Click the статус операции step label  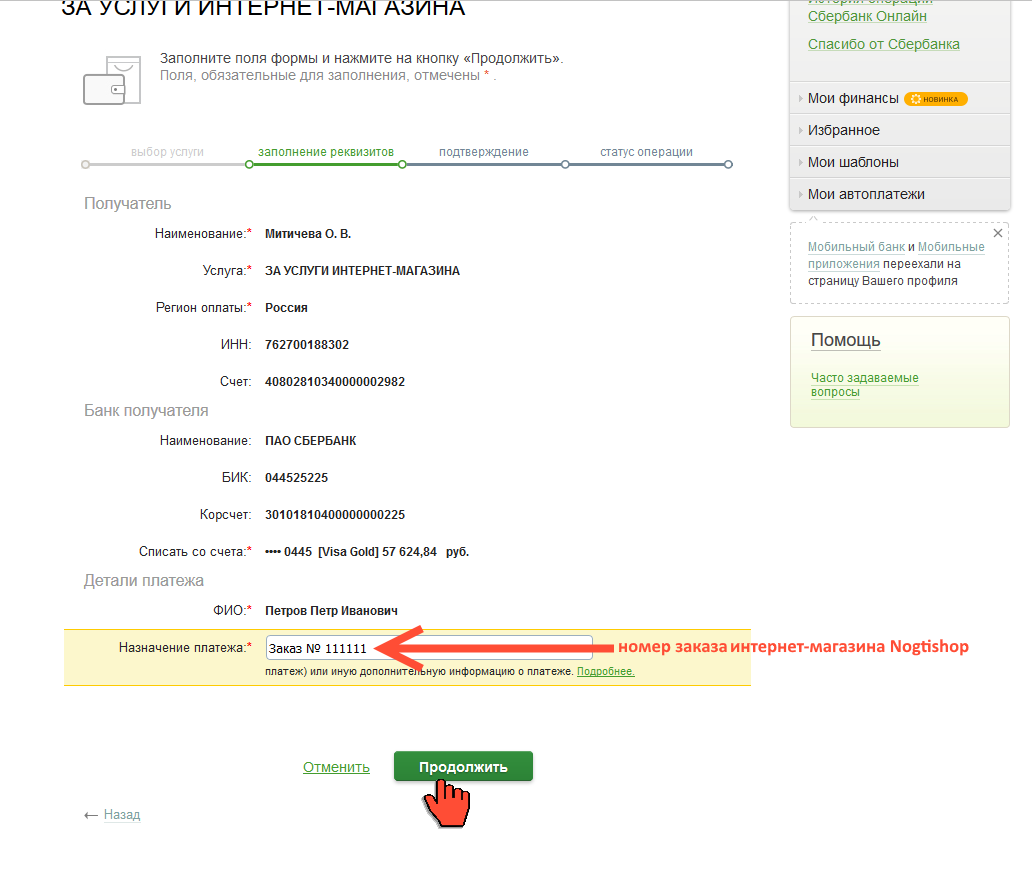coord(646,152)
